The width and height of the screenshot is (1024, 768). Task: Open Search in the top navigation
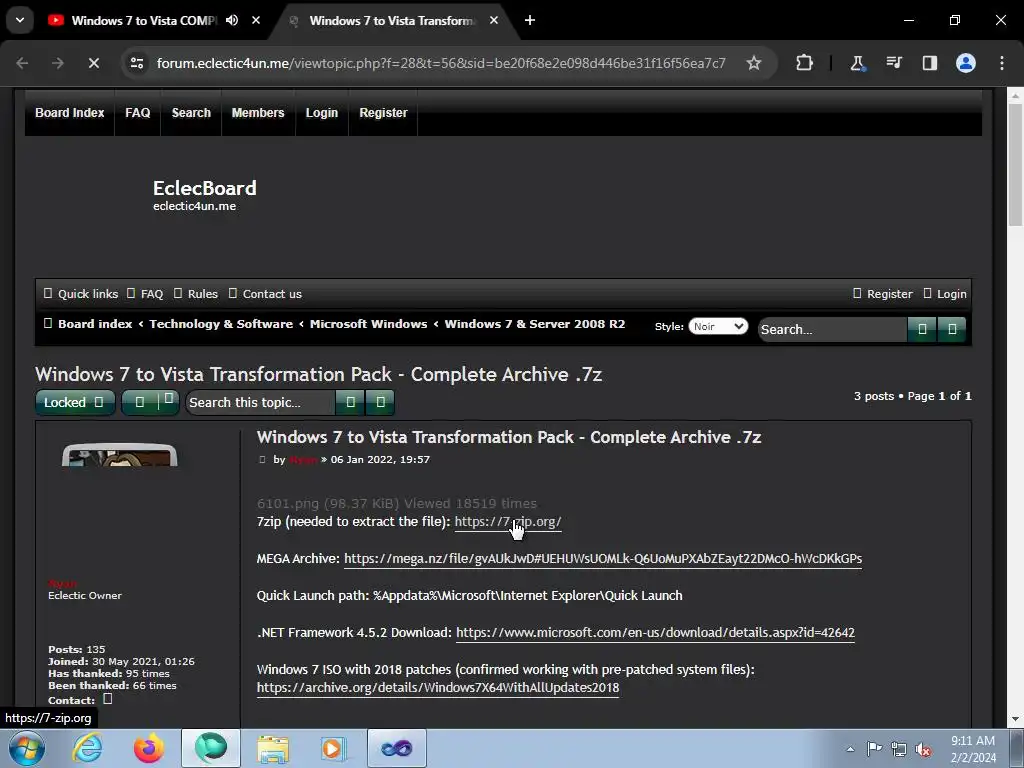(x=191, y=113)
